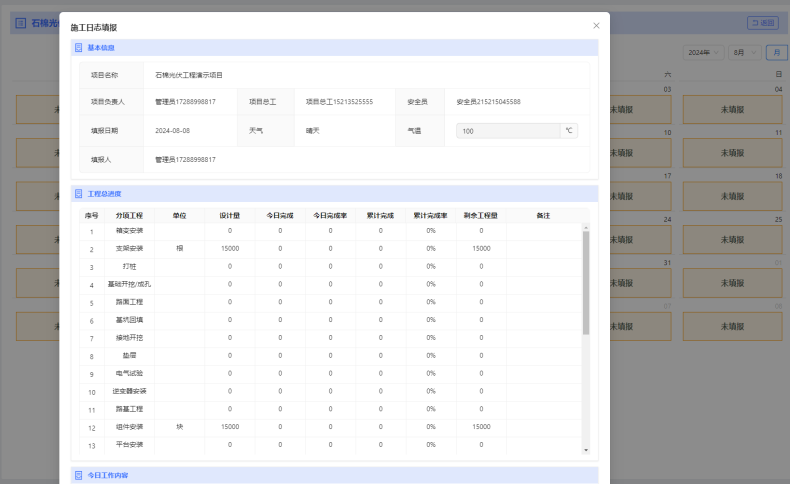Click the 项目名称 field label
This screenshot has width=790, height=484.
[x=104, y=75]
